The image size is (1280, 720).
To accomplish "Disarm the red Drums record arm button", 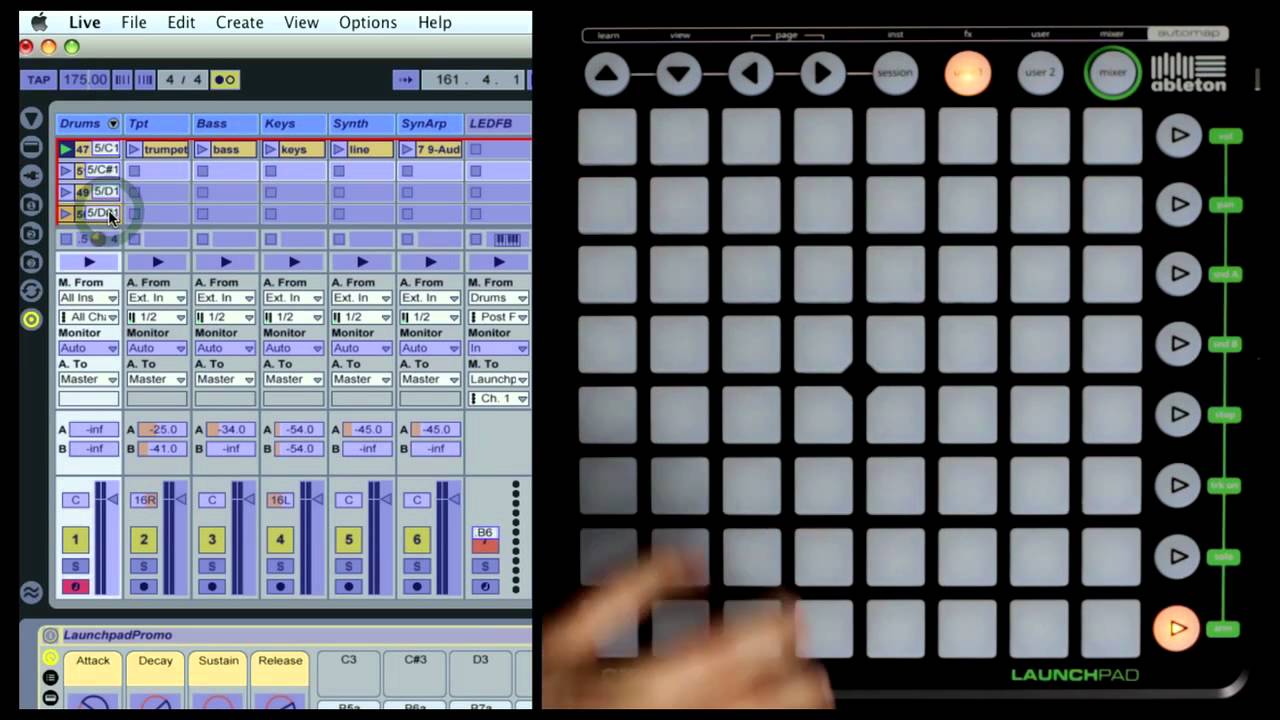I will [75, 587].
